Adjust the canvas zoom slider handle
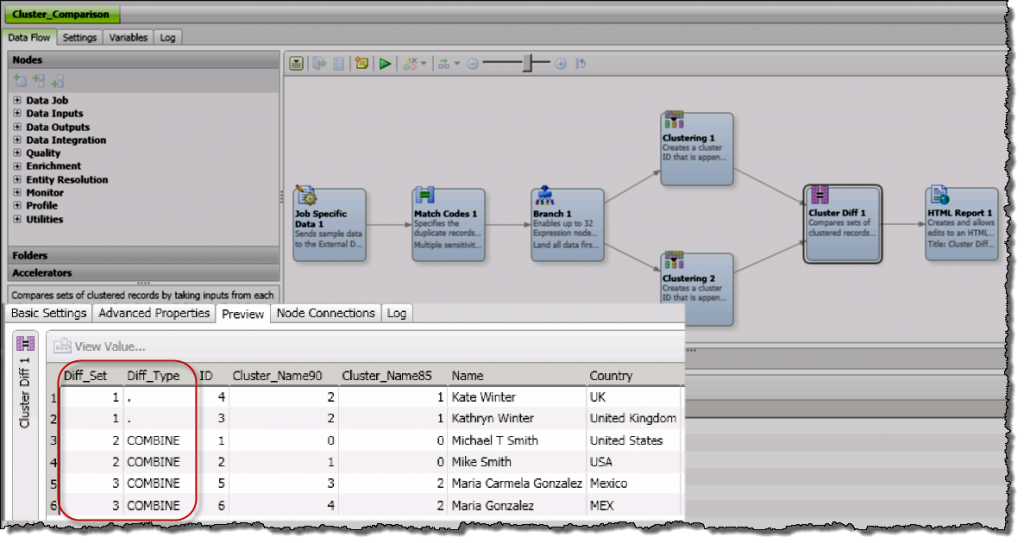Screen dimensions: 1024x543 528,63
